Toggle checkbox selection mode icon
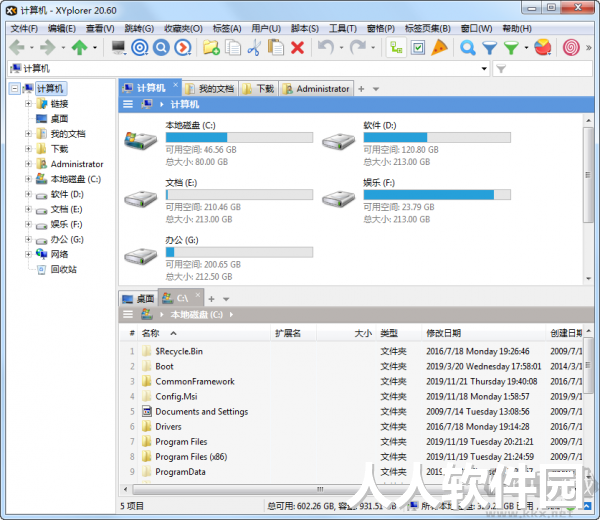The width and height of the screenshot is (600, 520). [418, 47]
